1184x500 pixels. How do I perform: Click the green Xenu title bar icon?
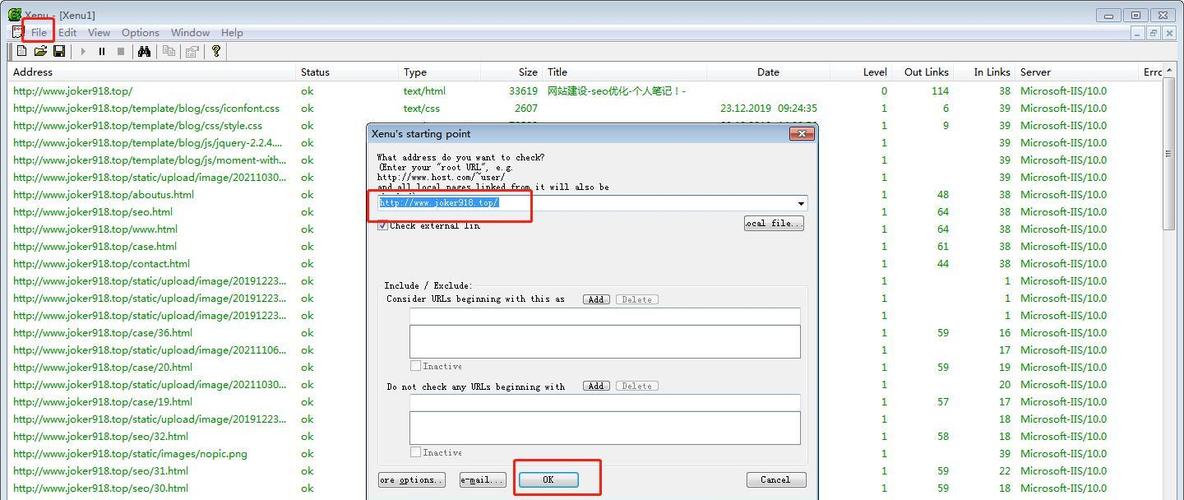click(14, 14)
